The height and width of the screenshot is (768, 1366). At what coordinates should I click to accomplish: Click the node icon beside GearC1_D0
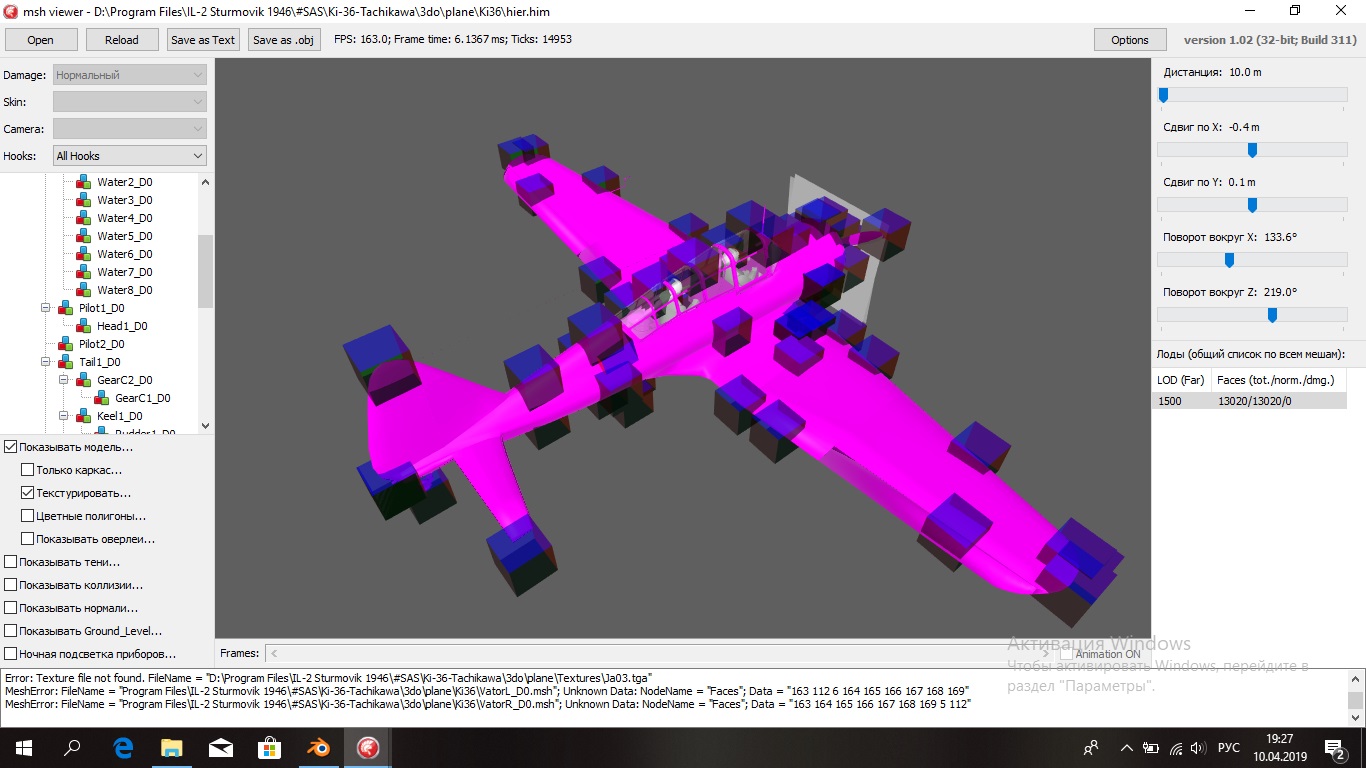[x=102, y=398]
